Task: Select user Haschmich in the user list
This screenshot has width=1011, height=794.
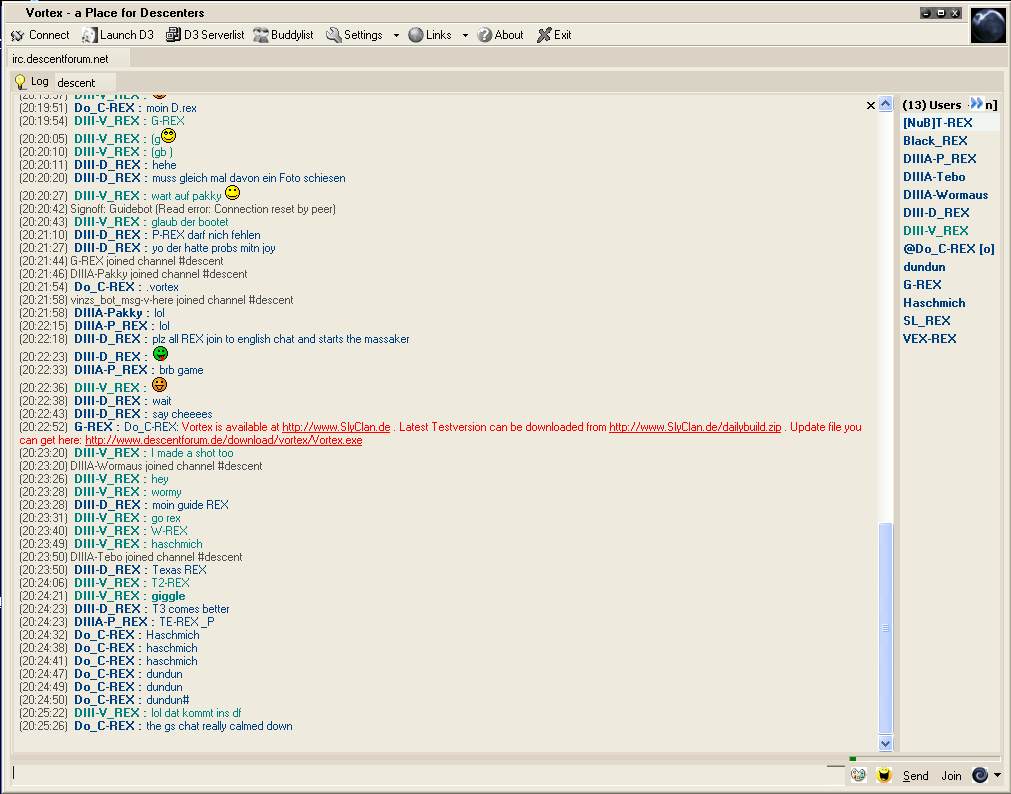Action: pos(934,303)
